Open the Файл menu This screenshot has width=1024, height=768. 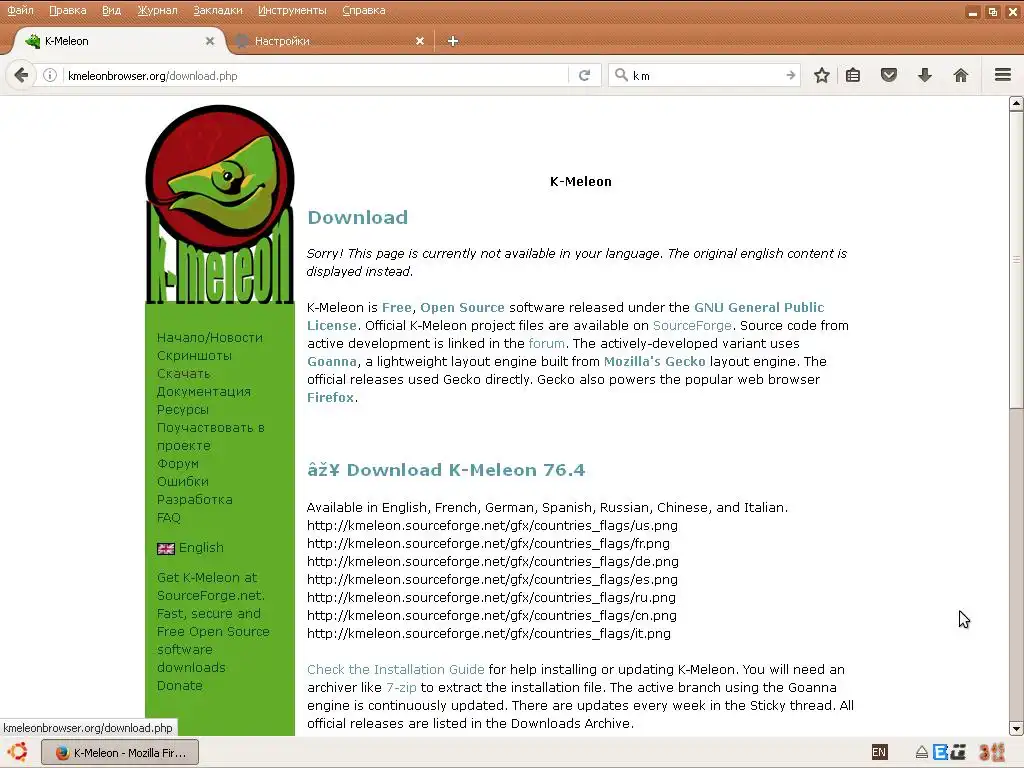point(20,10)
